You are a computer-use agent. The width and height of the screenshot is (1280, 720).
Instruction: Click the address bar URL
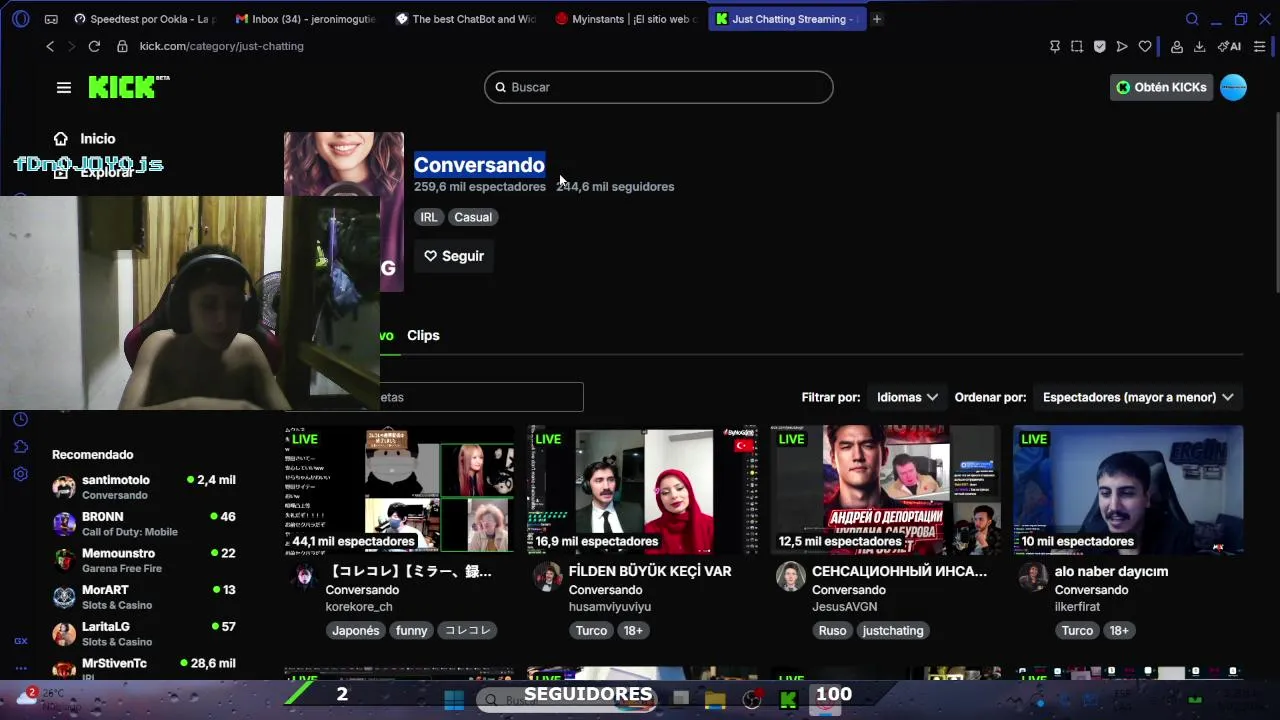point(222,46)
